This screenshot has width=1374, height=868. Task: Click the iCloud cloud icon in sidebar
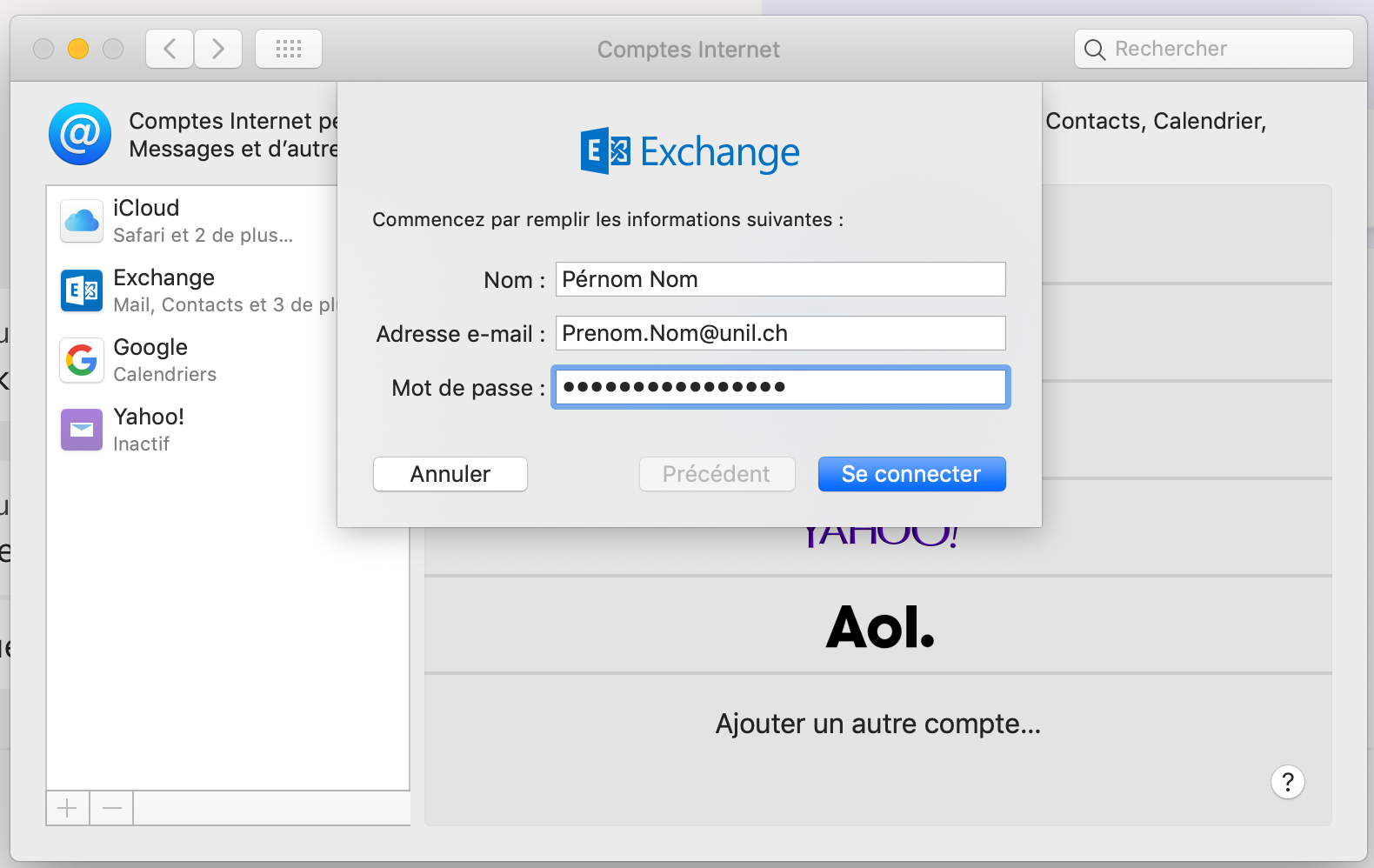(x=82, y=221)
